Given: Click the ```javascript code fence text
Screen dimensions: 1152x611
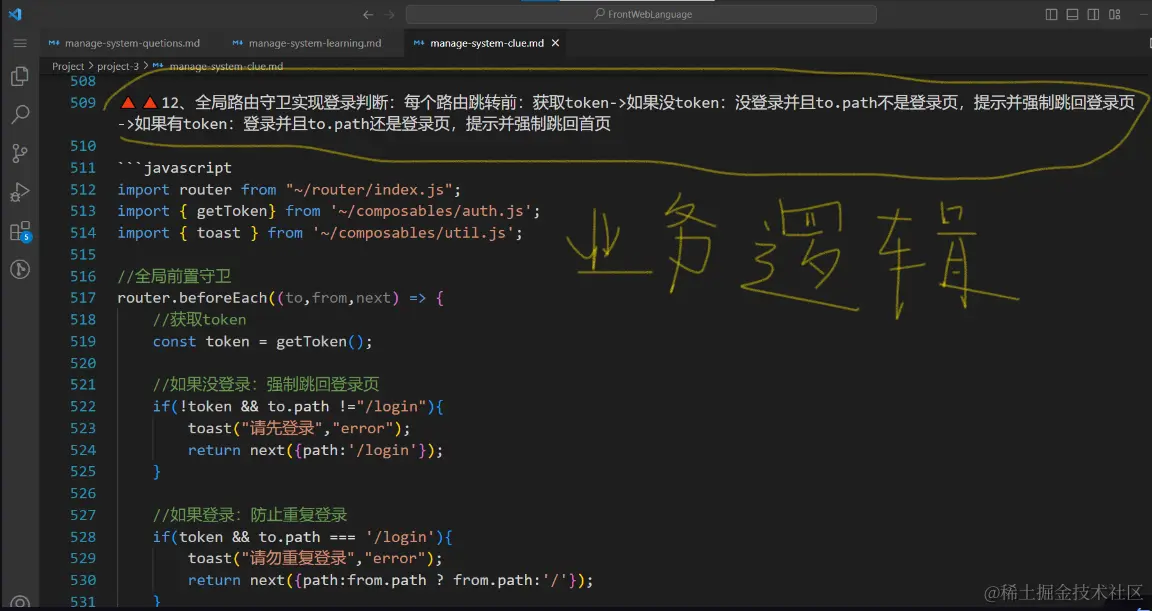Looking at the screenshot, I should coord(174,168).
